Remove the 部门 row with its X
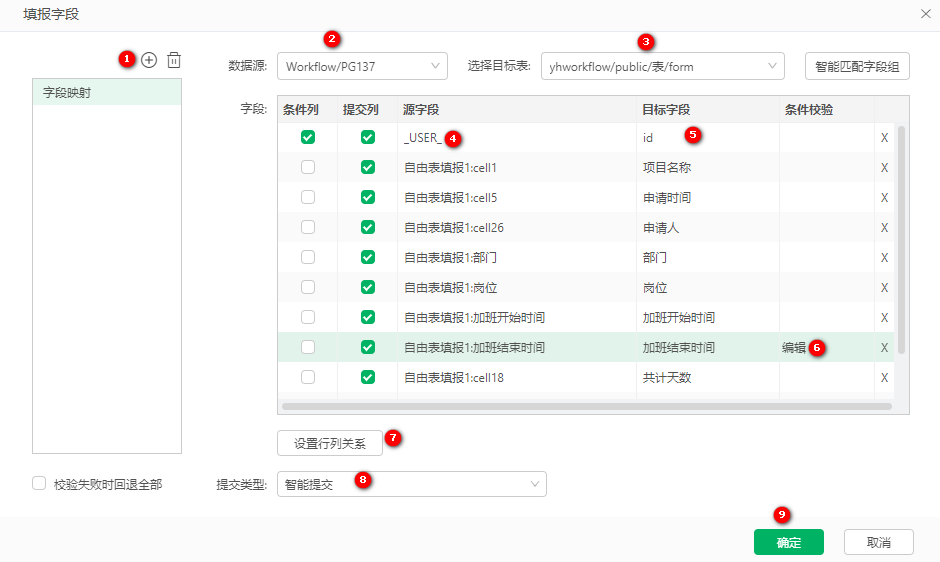 884,258
